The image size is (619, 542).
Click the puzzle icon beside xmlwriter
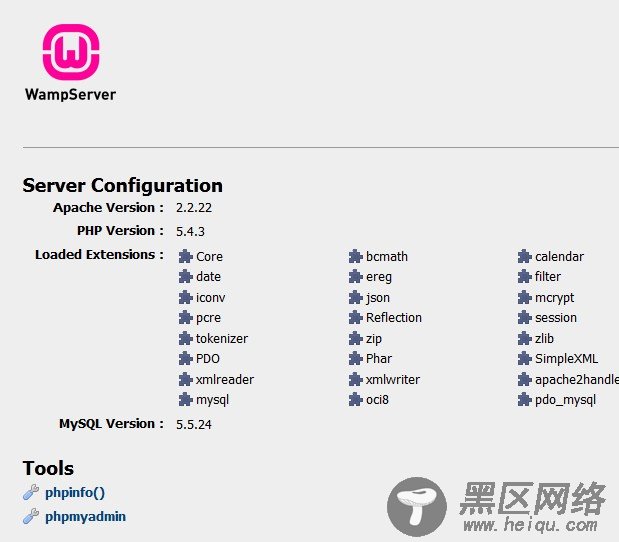(355, 379)
